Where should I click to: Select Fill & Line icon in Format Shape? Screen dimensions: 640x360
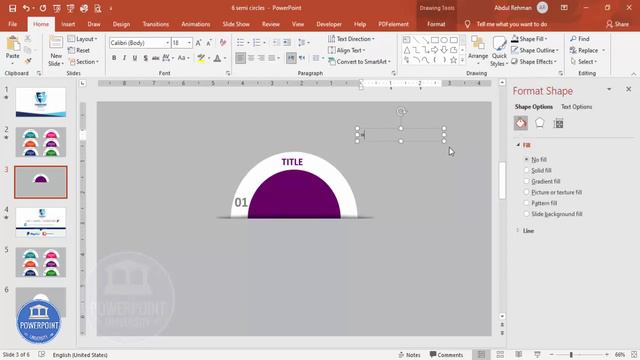tap(521, 123)
